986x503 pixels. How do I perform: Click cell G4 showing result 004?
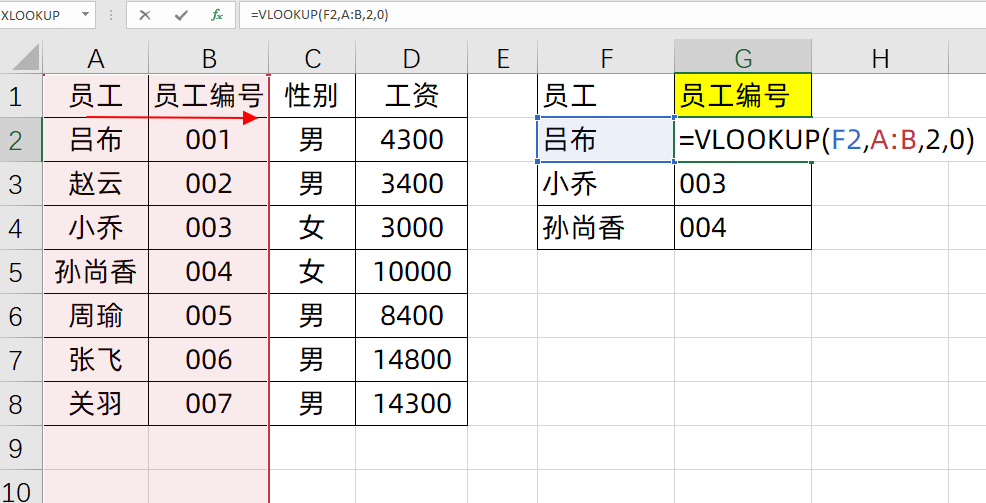(x=743, y=228)
